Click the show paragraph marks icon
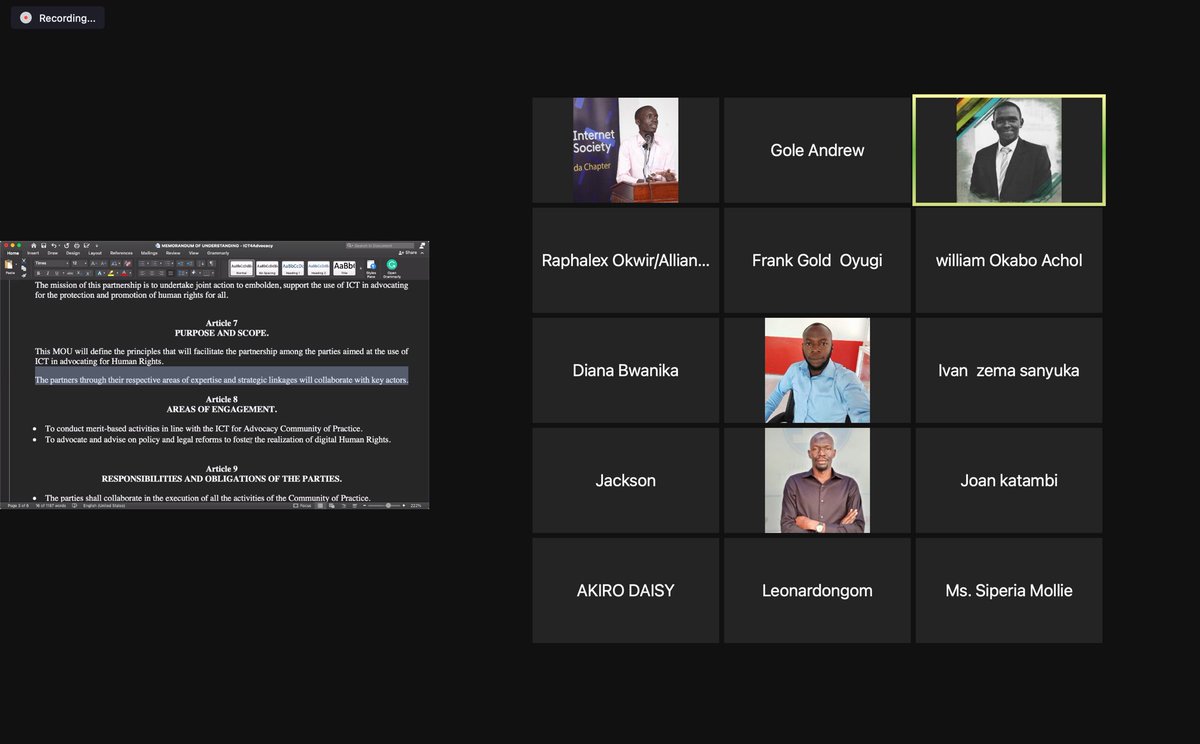1200x744 pixels. tap(211, 263)
